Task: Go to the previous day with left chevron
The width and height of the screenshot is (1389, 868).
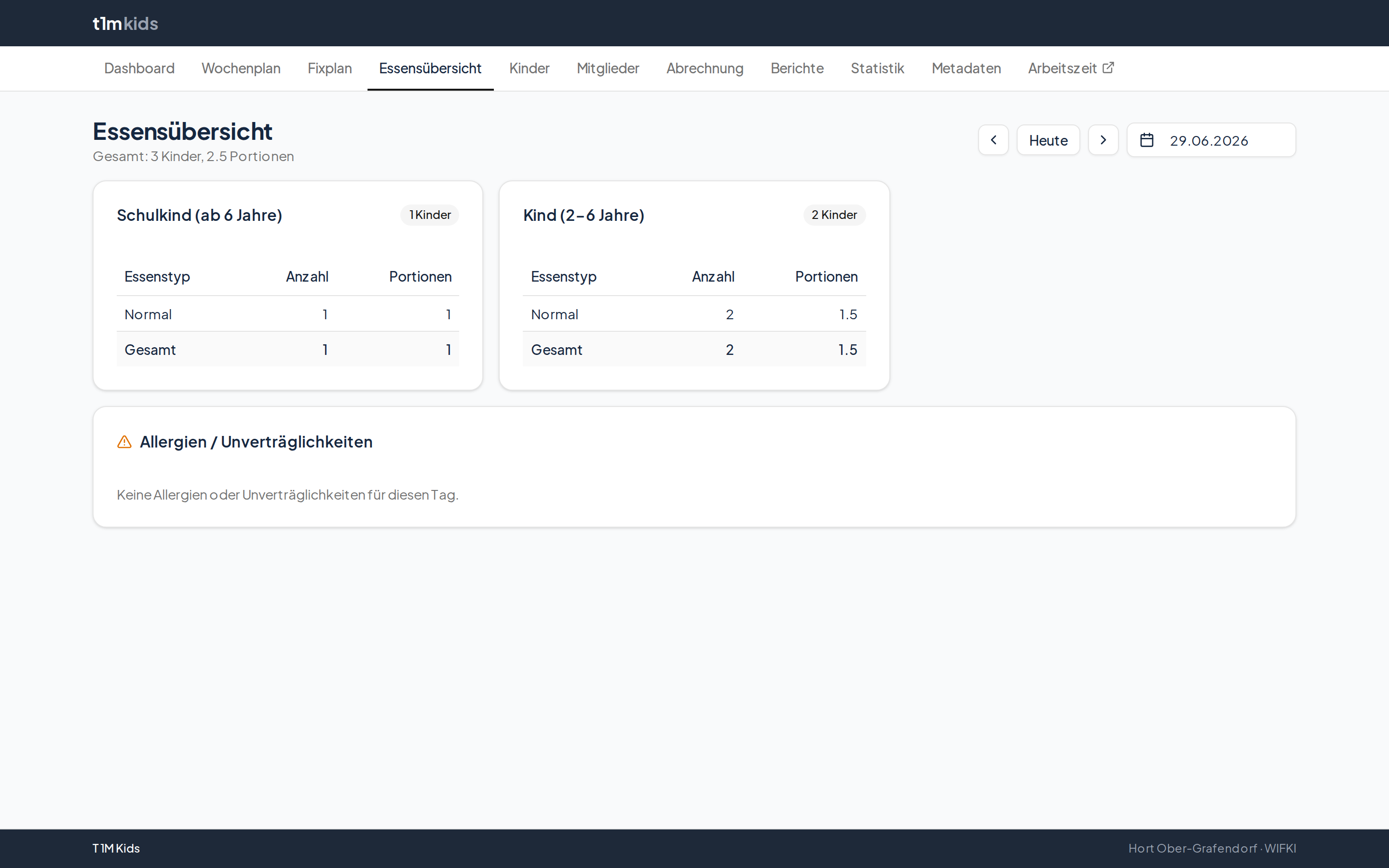Action: pos(993,140)
